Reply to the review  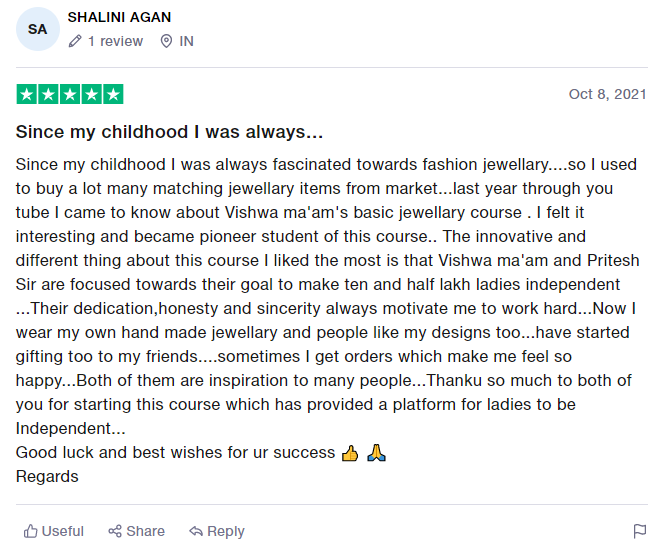click(217, 531)
